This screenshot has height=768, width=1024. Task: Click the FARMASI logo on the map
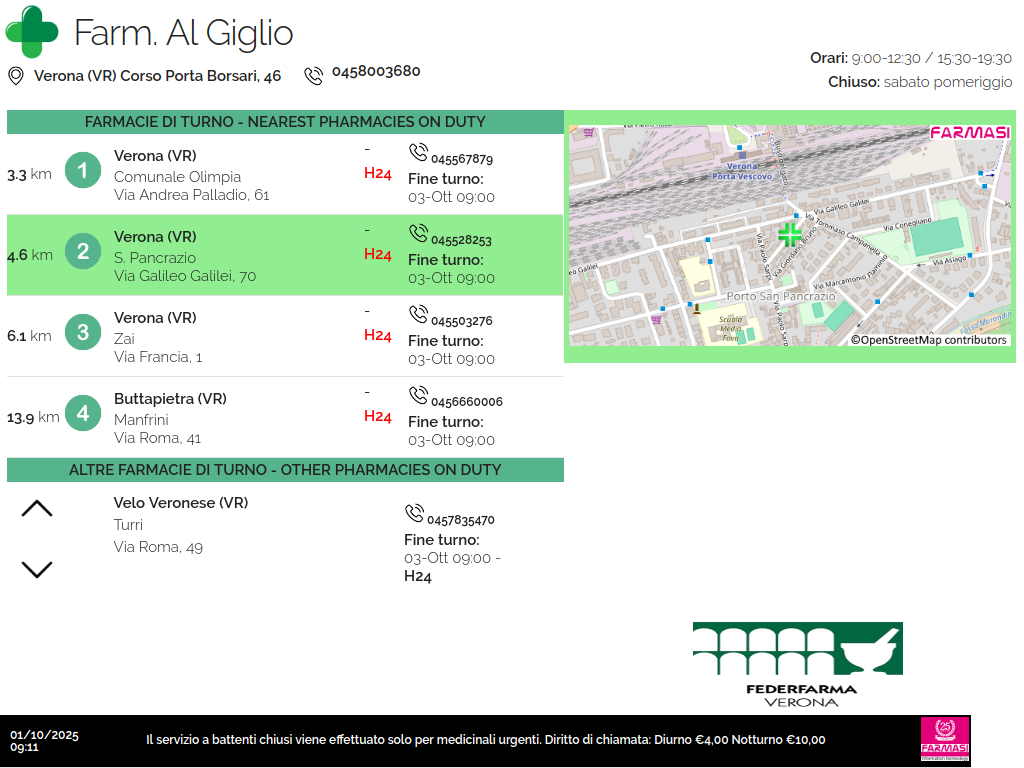(969, 133)
